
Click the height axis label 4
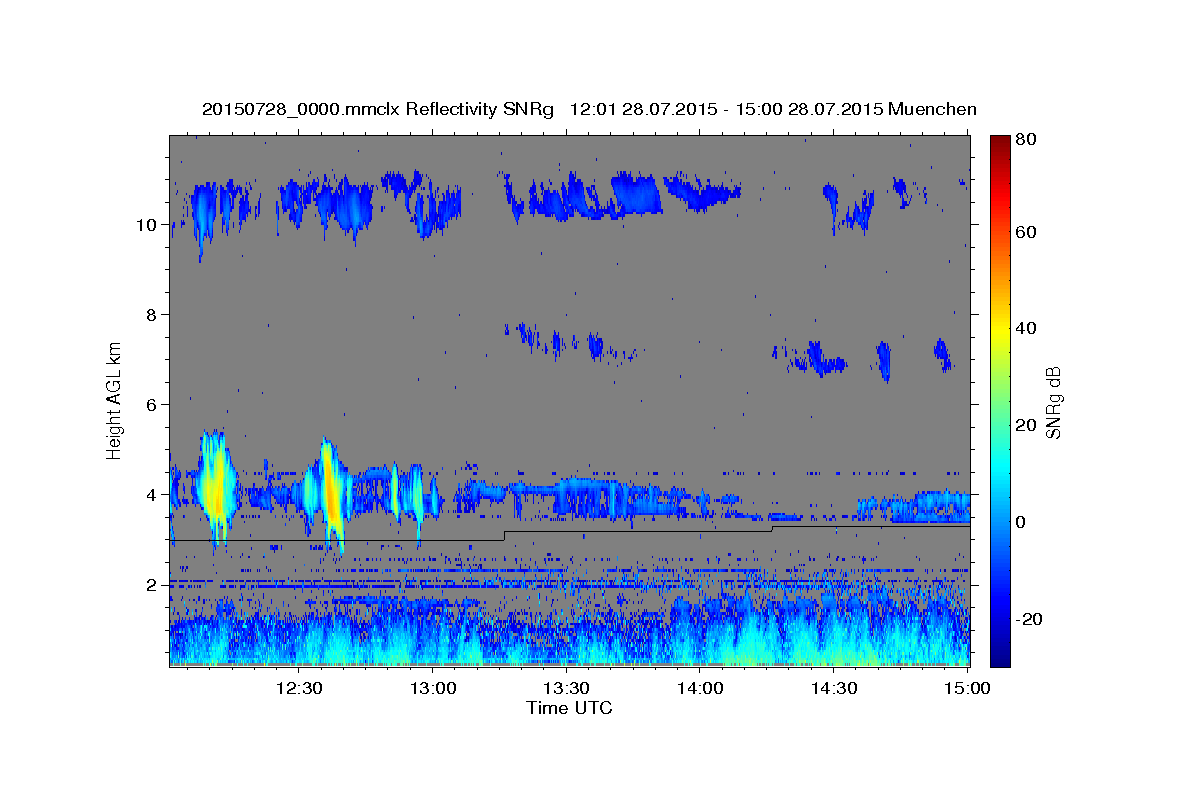click(x=150, y=495)
